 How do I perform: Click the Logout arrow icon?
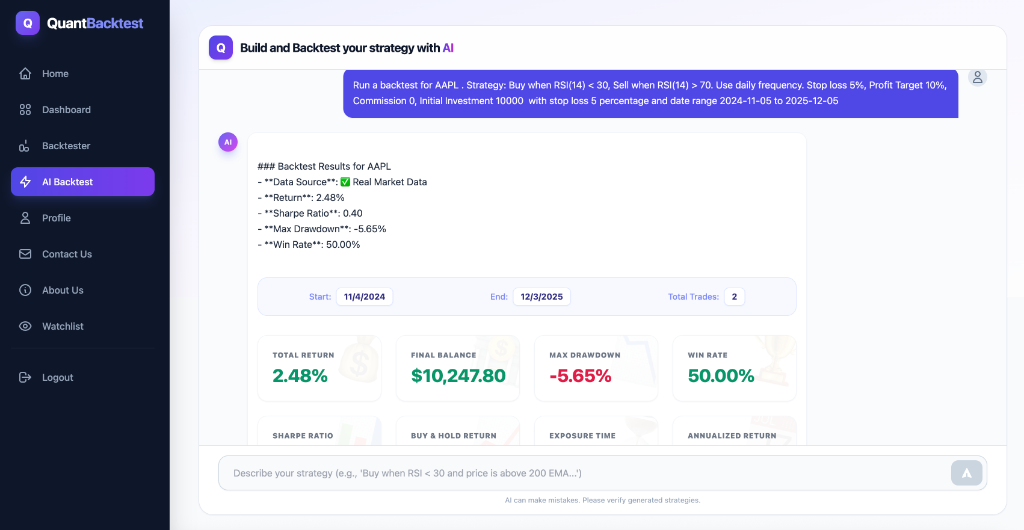[x=25, y=378]
